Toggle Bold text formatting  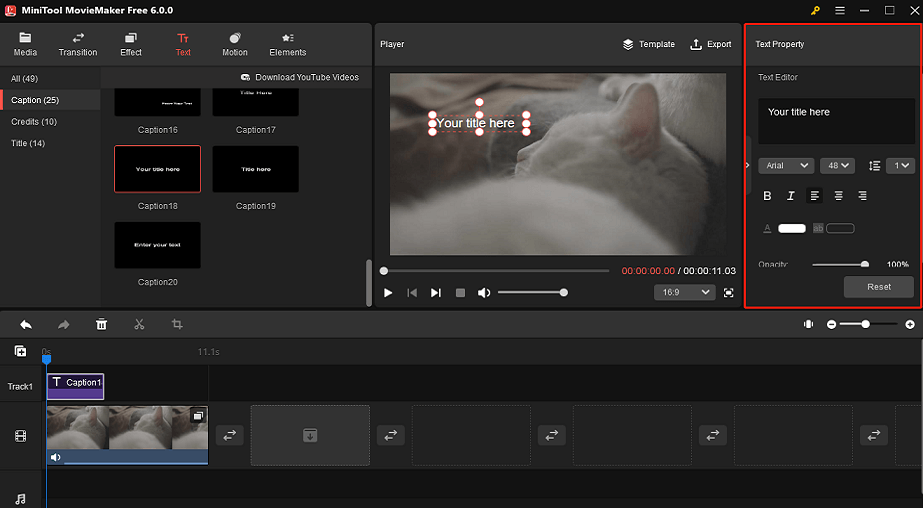point(768,196)
